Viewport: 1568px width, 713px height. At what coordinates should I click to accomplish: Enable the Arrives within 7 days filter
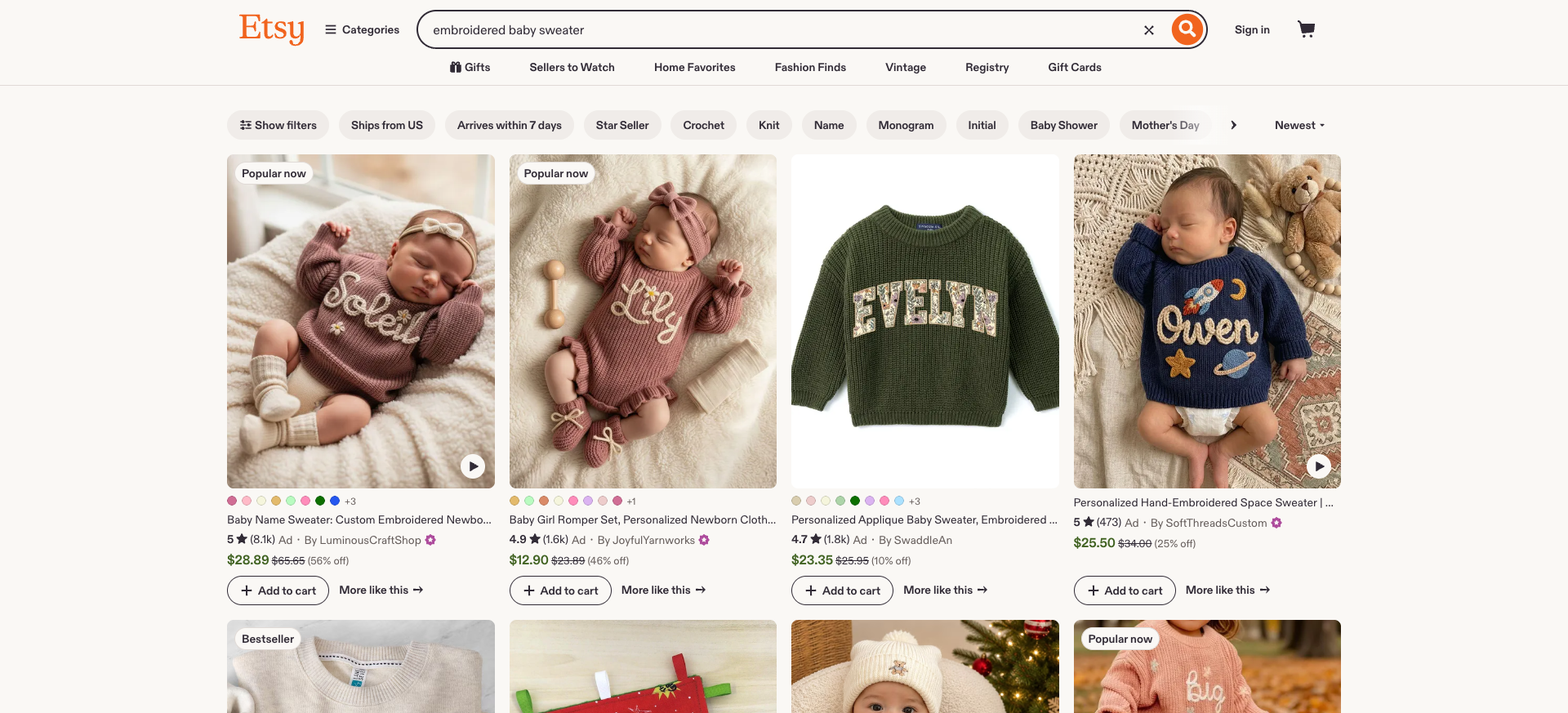510,125
